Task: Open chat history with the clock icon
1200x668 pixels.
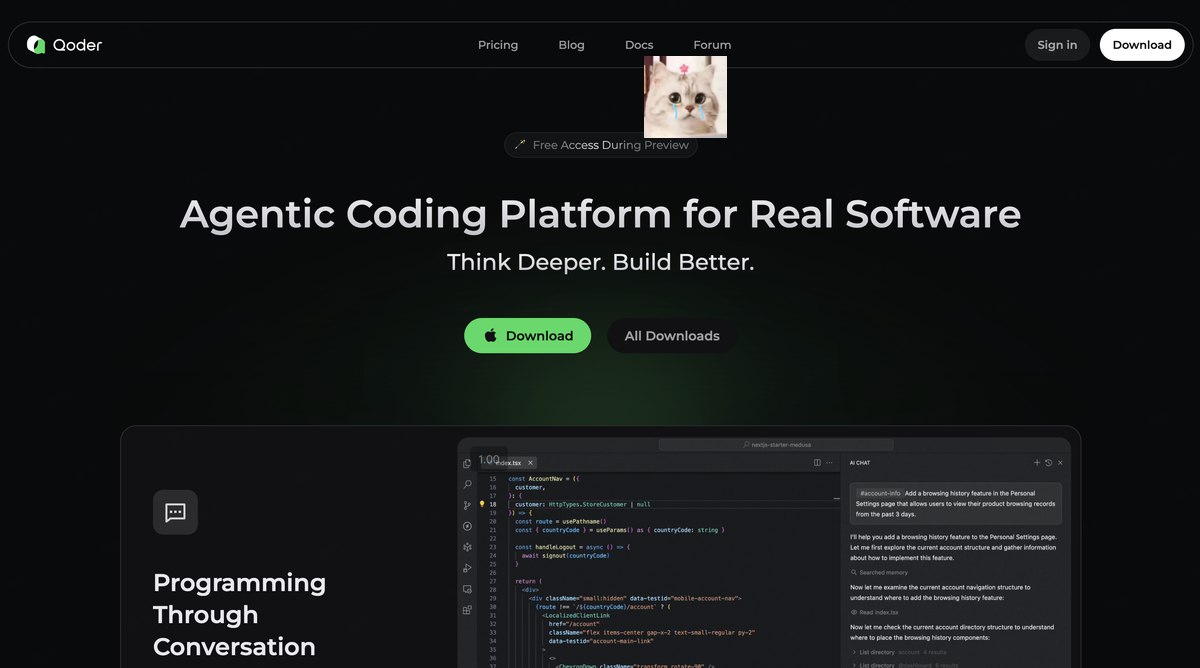Action: point(1049,463)
